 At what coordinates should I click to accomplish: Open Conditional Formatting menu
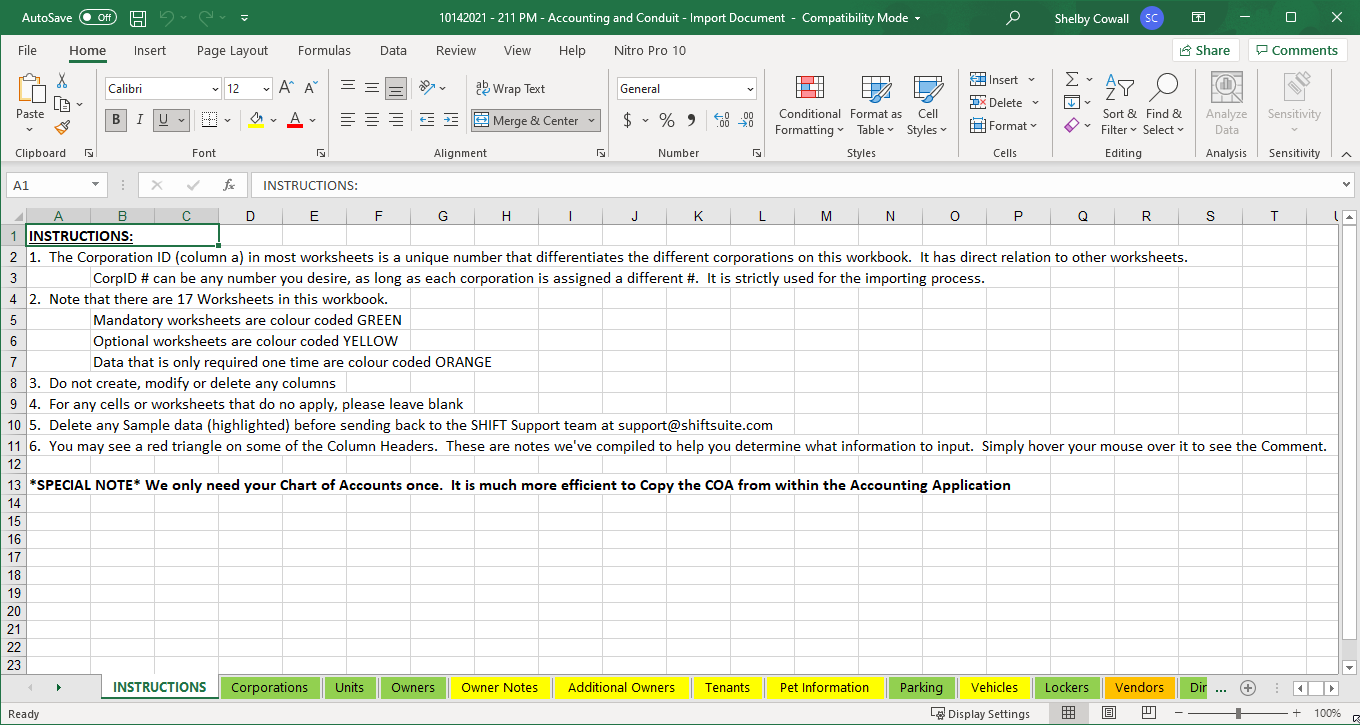tap(809, 105)
